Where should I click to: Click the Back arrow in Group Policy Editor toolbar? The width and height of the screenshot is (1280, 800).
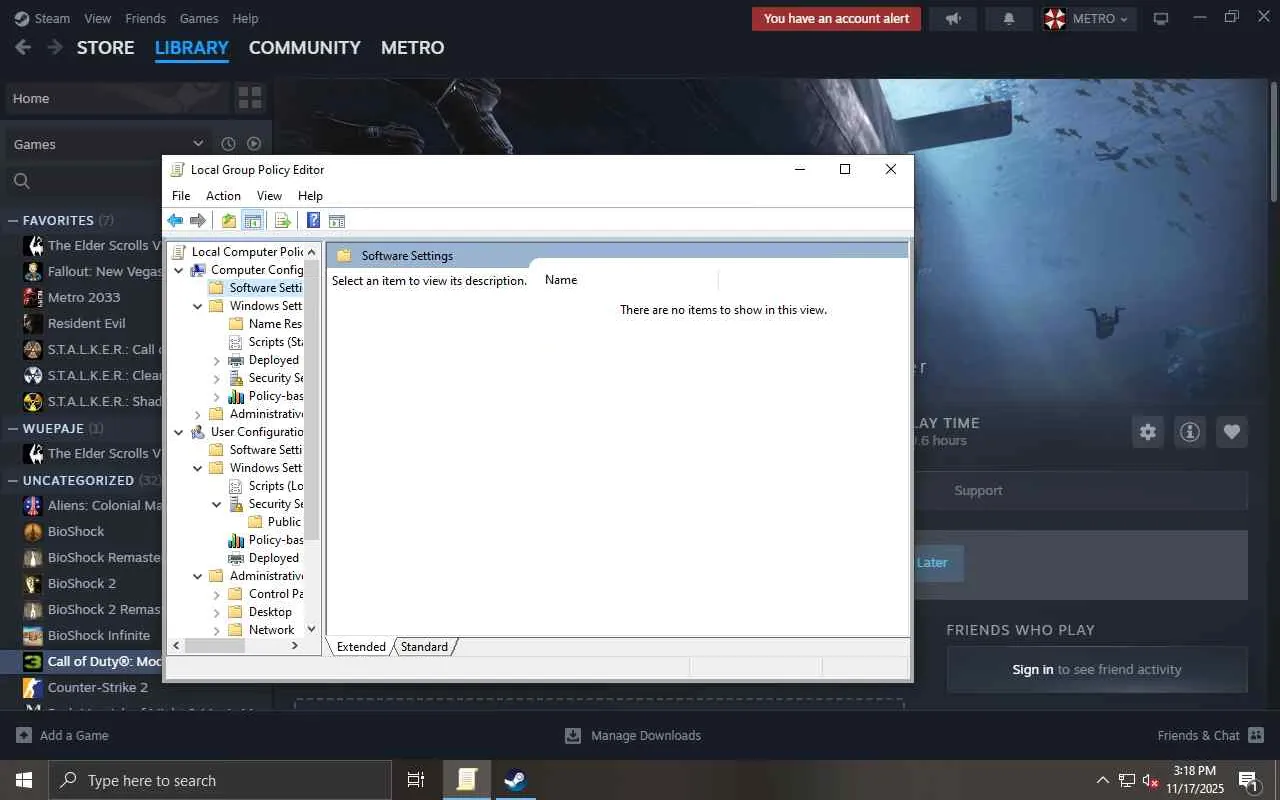tap(175, 221)
